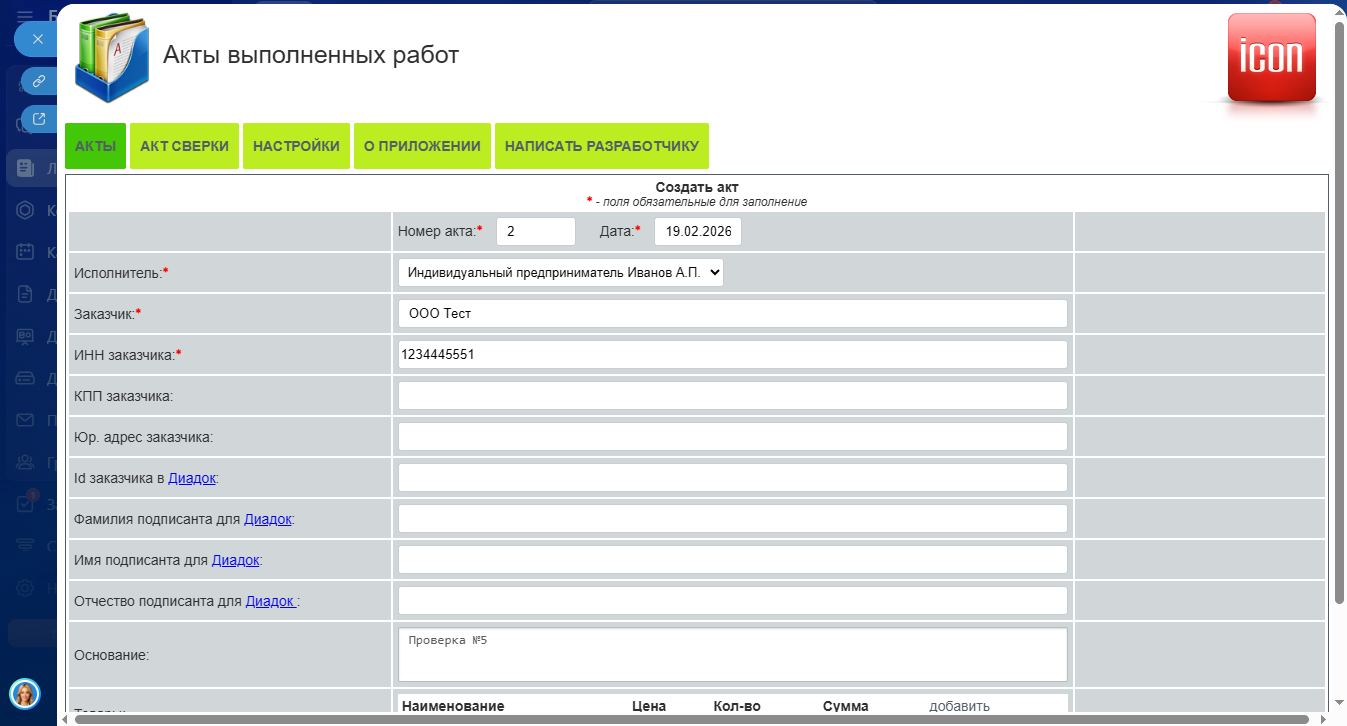
Task: Click the Юр. адрес заказчика: label
Action: 144,437
